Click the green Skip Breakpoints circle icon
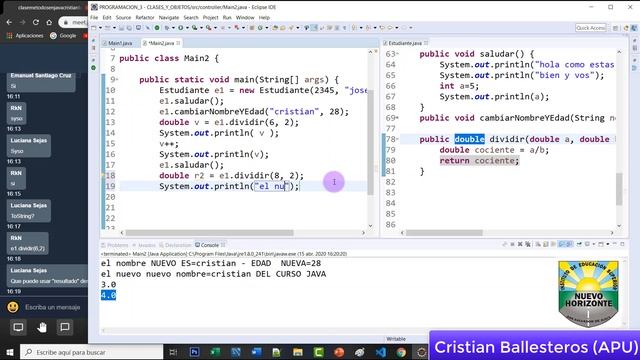The image size is (640, 360). pos(157,28)
